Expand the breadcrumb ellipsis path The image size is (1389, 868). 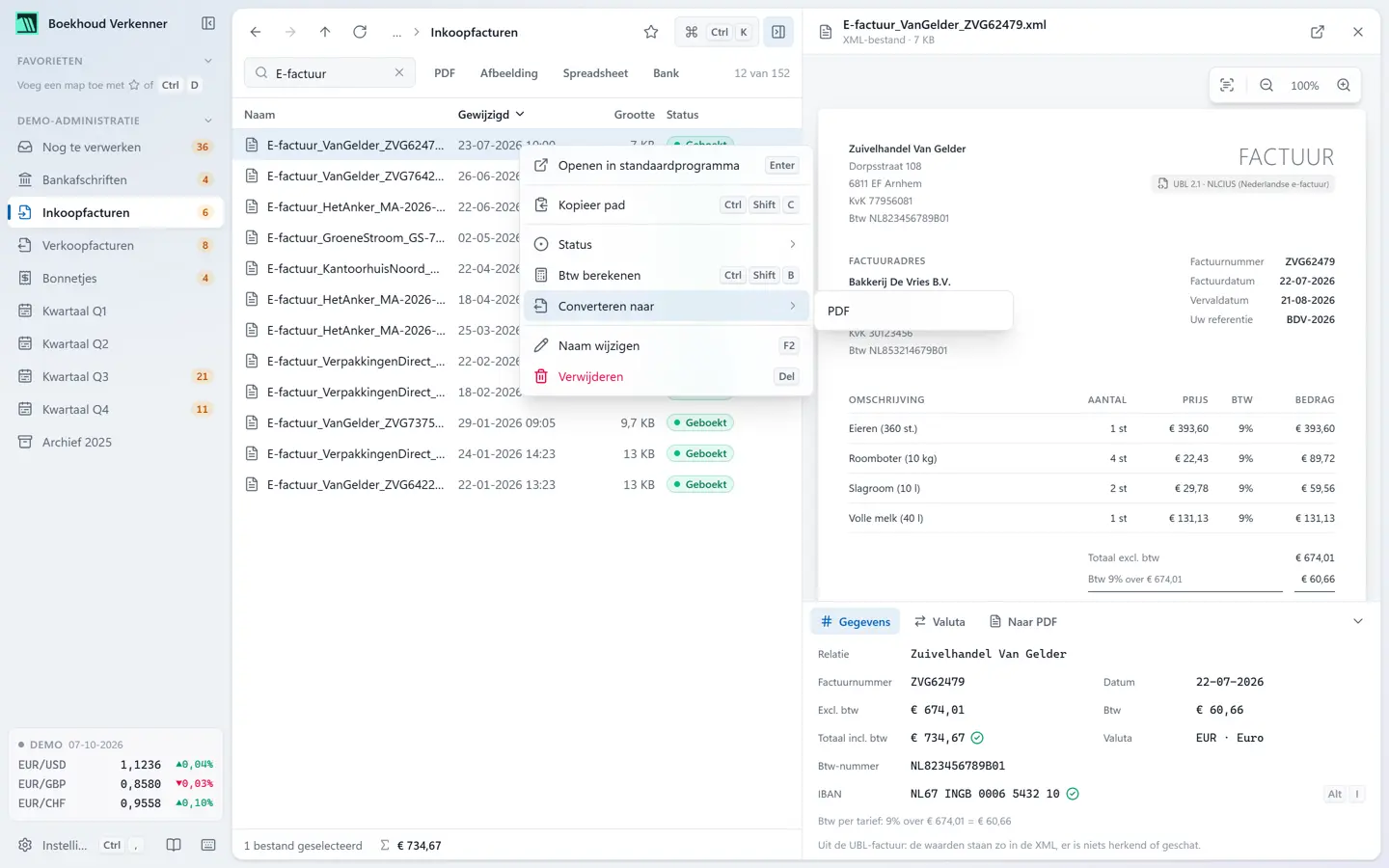coord(396,32)
